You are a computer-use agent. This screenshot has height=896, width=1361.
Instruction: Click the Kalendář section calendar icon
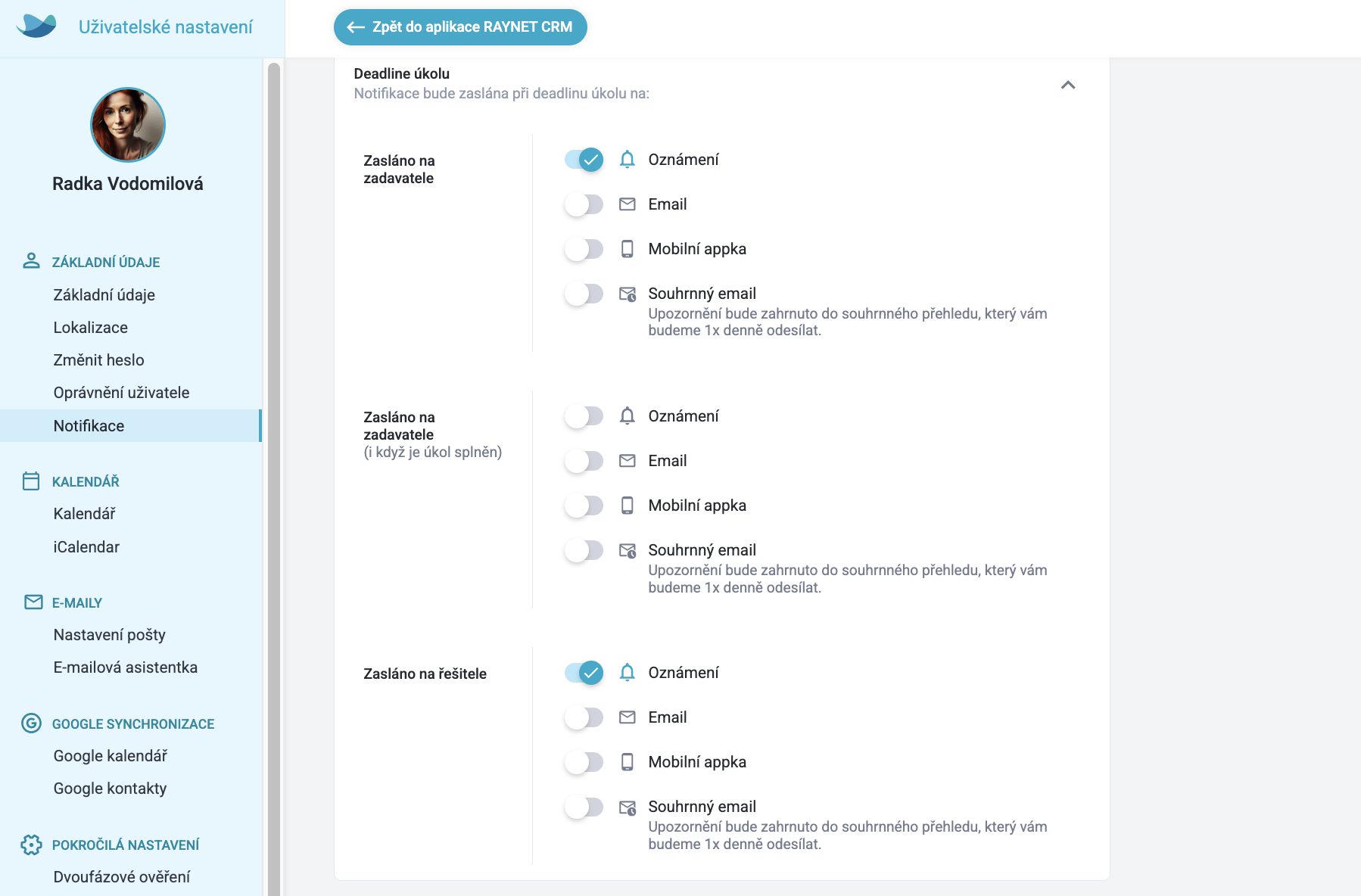click(31, 481)
